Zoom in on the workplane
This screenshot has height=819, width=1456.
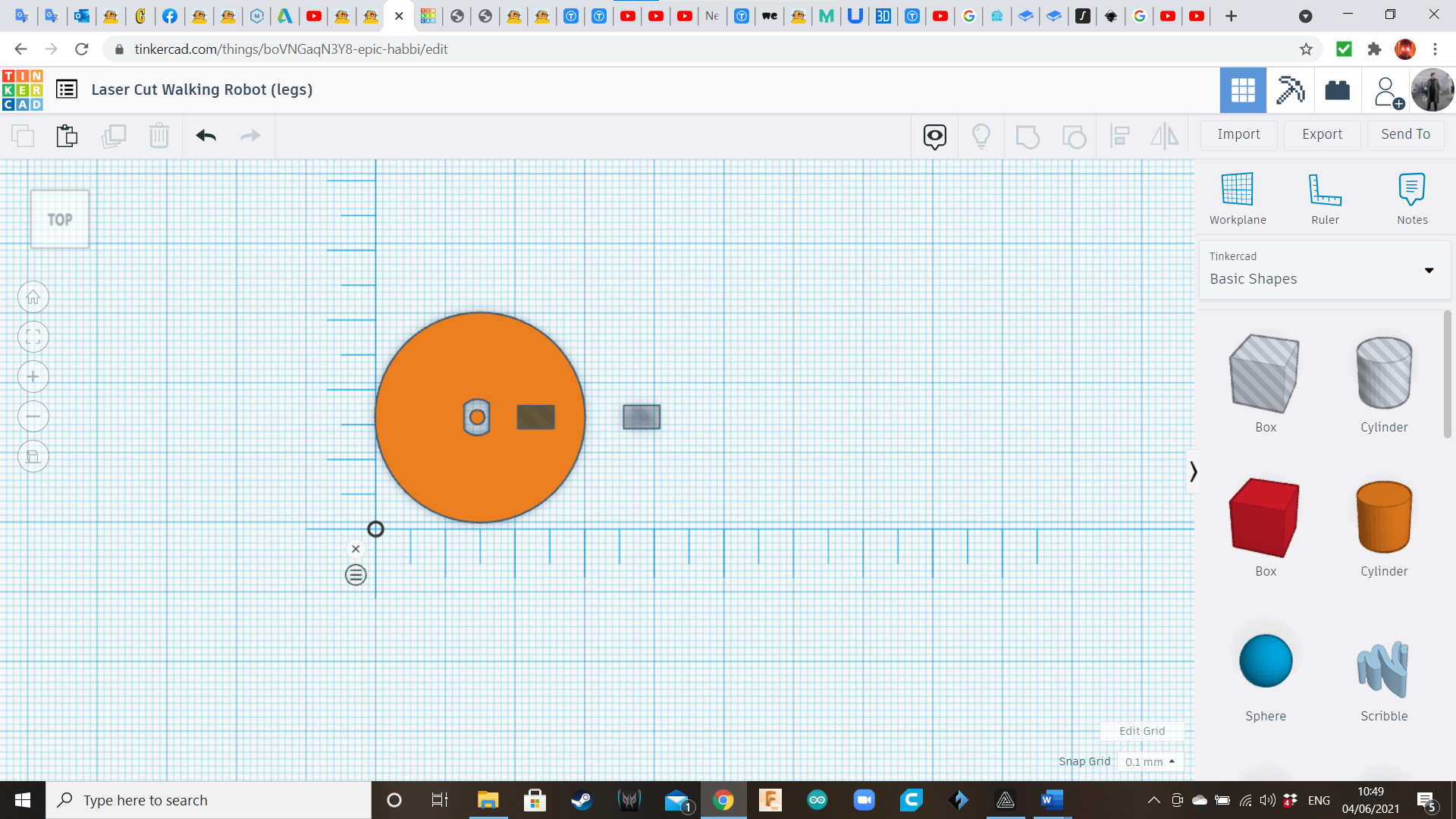33,377
